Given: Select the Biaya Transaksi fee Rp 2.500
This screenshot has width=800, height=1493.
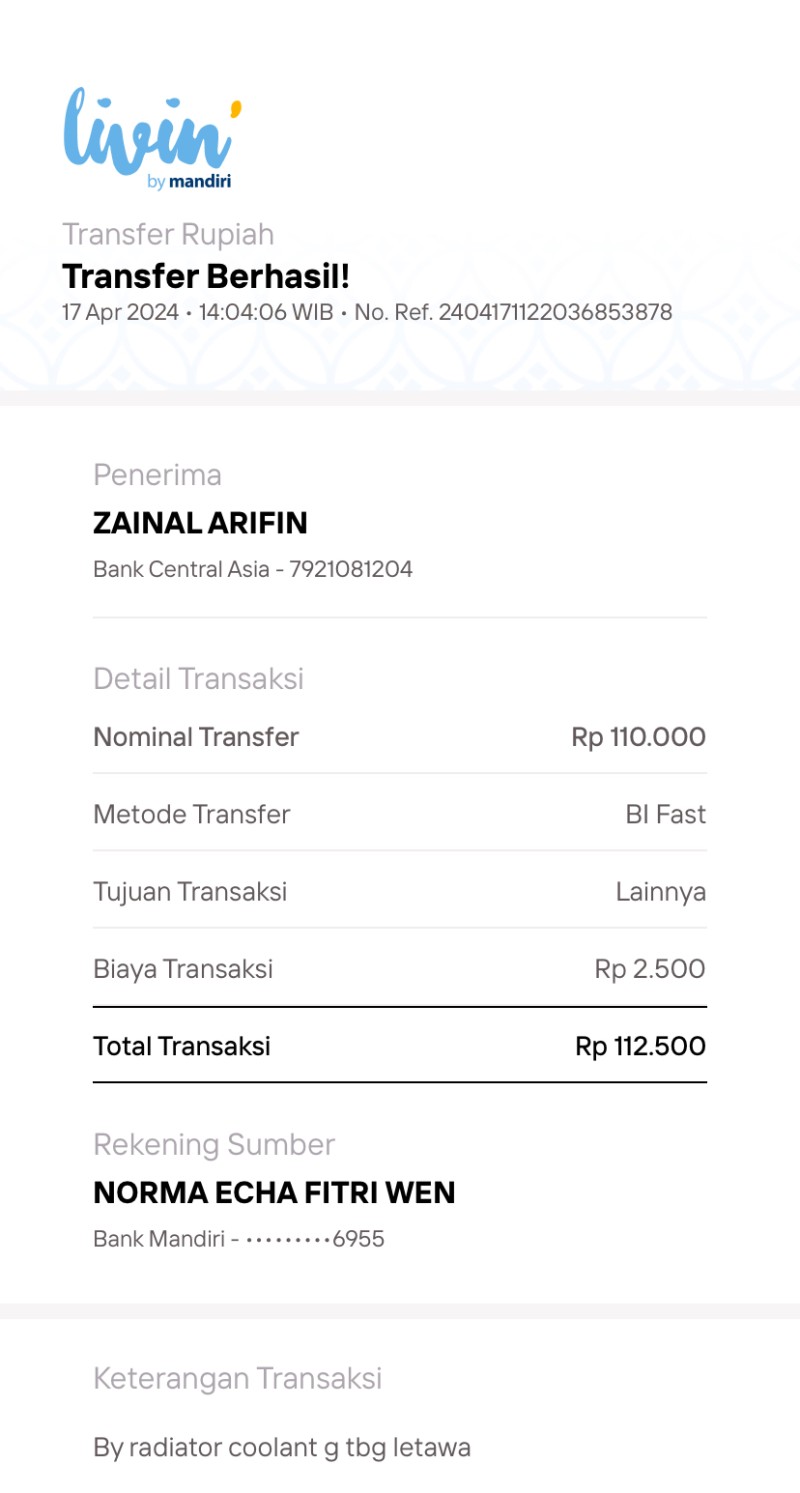Looking at the screenshot, I should (650, 969).
